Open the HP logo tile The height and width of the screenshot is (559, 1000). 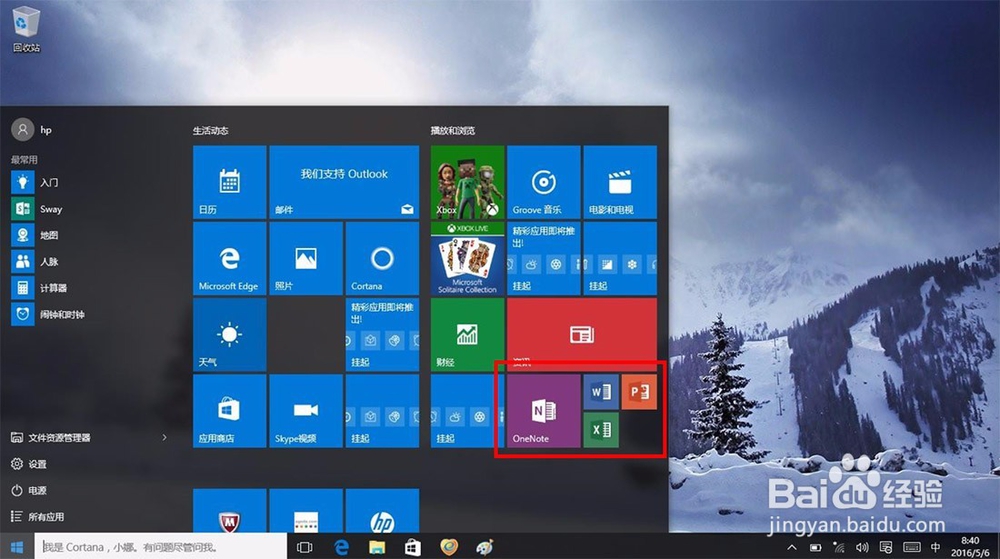(x=382, y=511)
